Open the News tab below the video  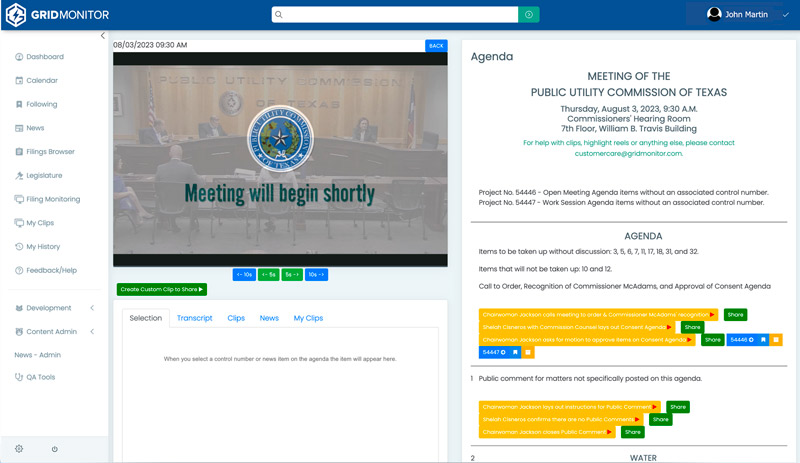269,318
